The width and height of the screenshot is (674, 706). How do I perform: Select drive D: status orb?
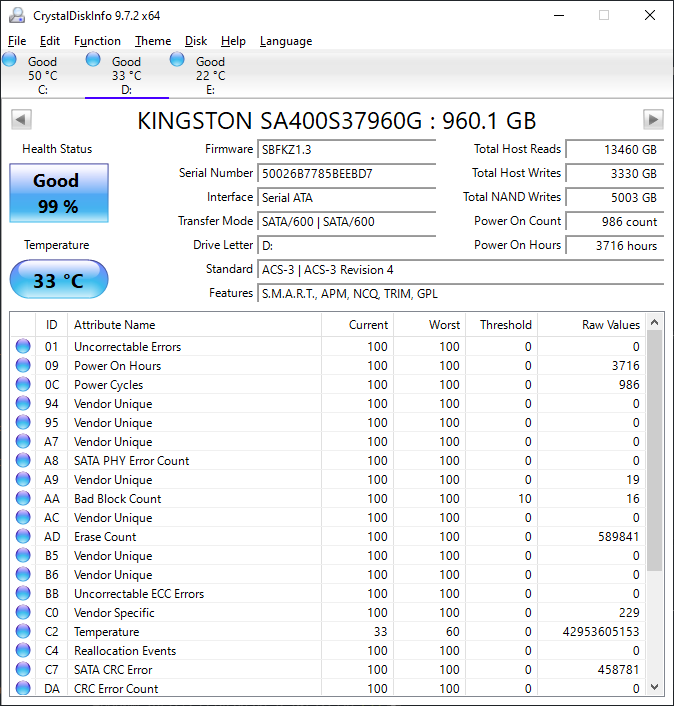(x=93, y=59)
